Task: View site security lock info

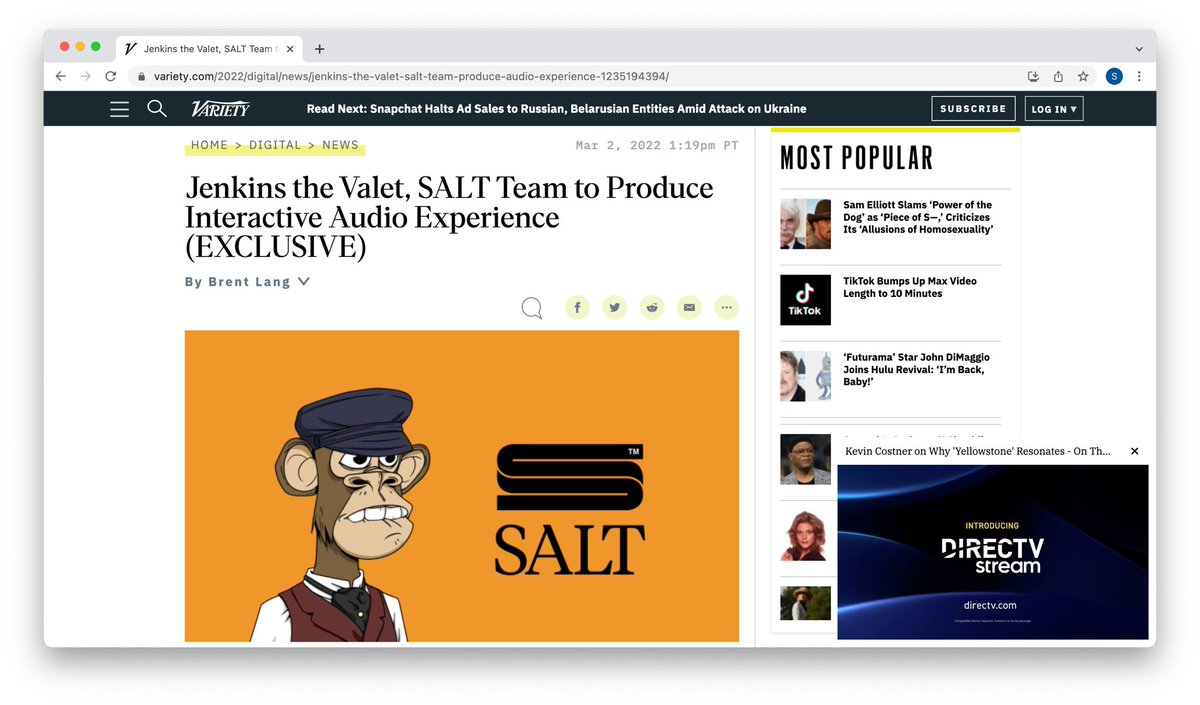Action: (142, 76)
